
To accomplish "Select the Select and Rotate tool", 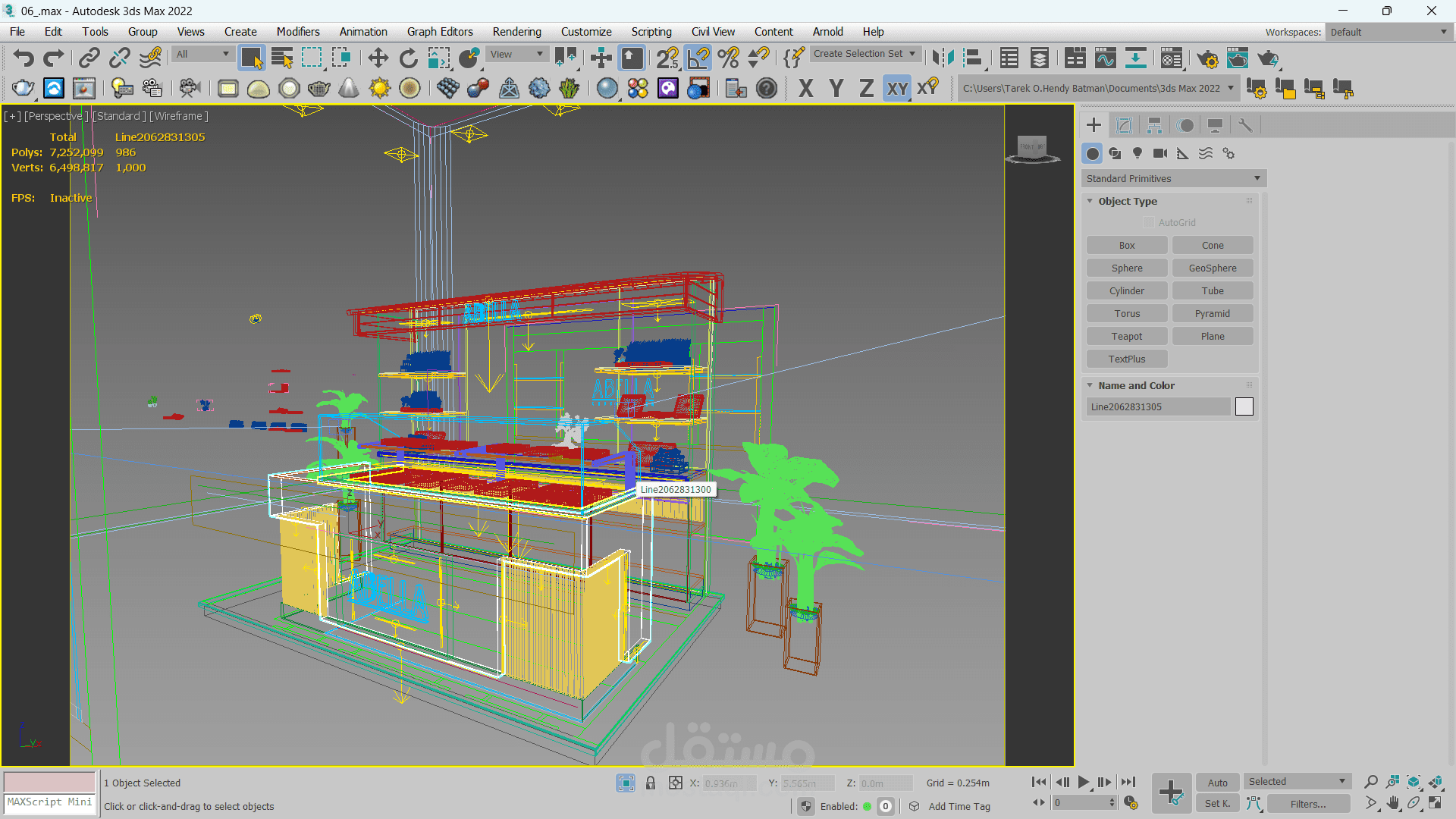I will pyautogui.click(x=408, y=58).
